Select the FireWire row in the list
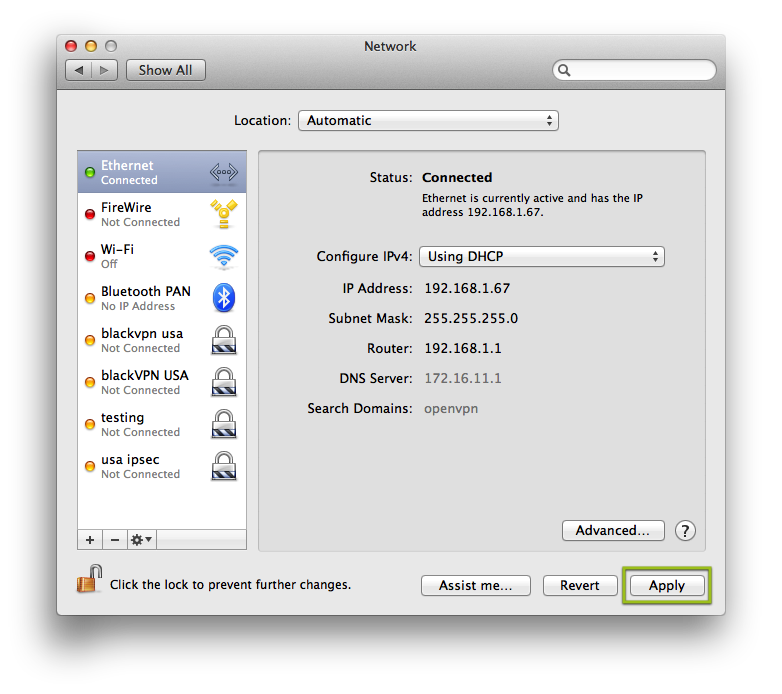 [x=162, y=214]
